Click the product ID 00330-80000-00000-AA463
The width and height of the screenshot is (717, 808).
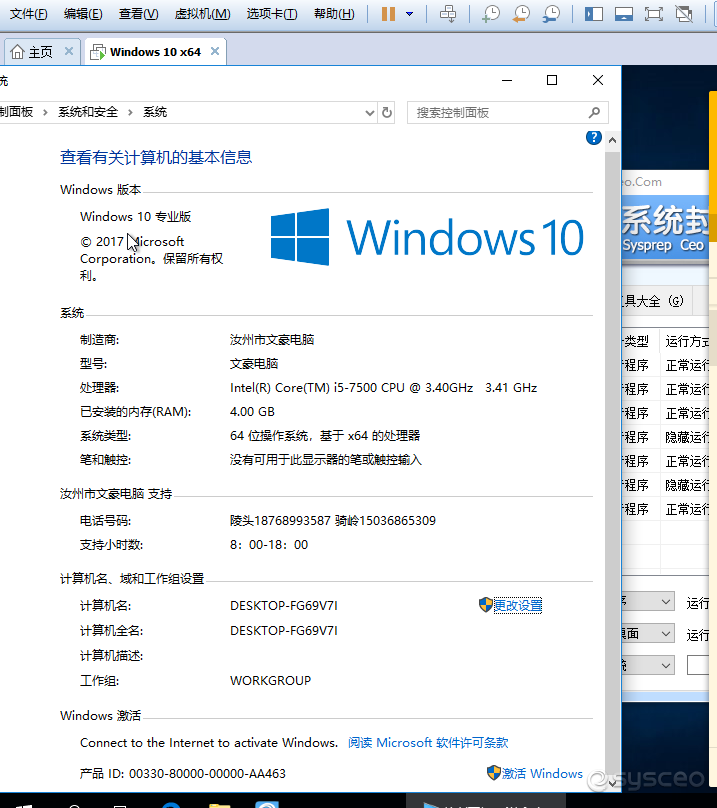point(207,773)
